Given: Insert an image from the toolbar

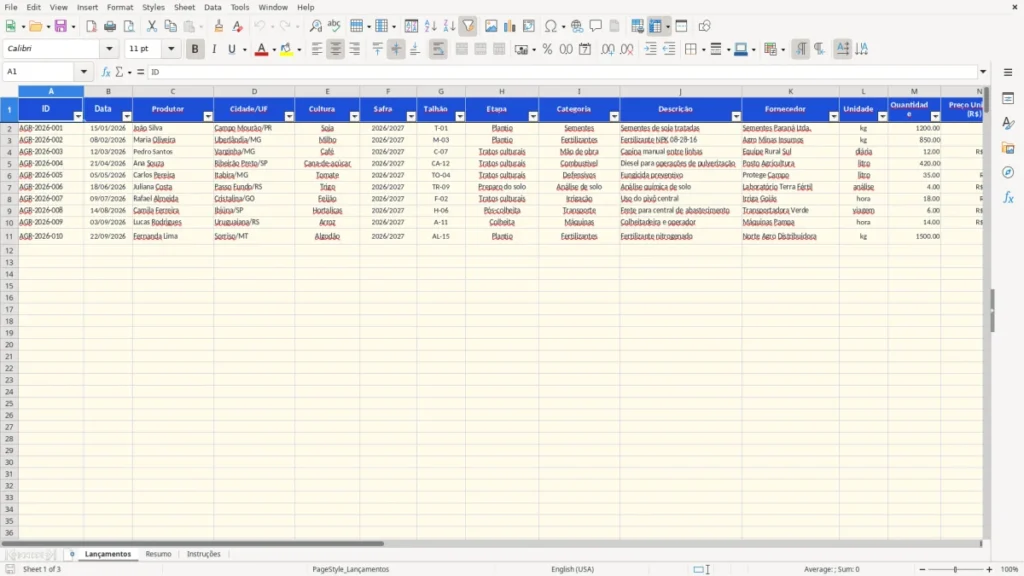Looking at the screenshot, I should tap(491, 26).
